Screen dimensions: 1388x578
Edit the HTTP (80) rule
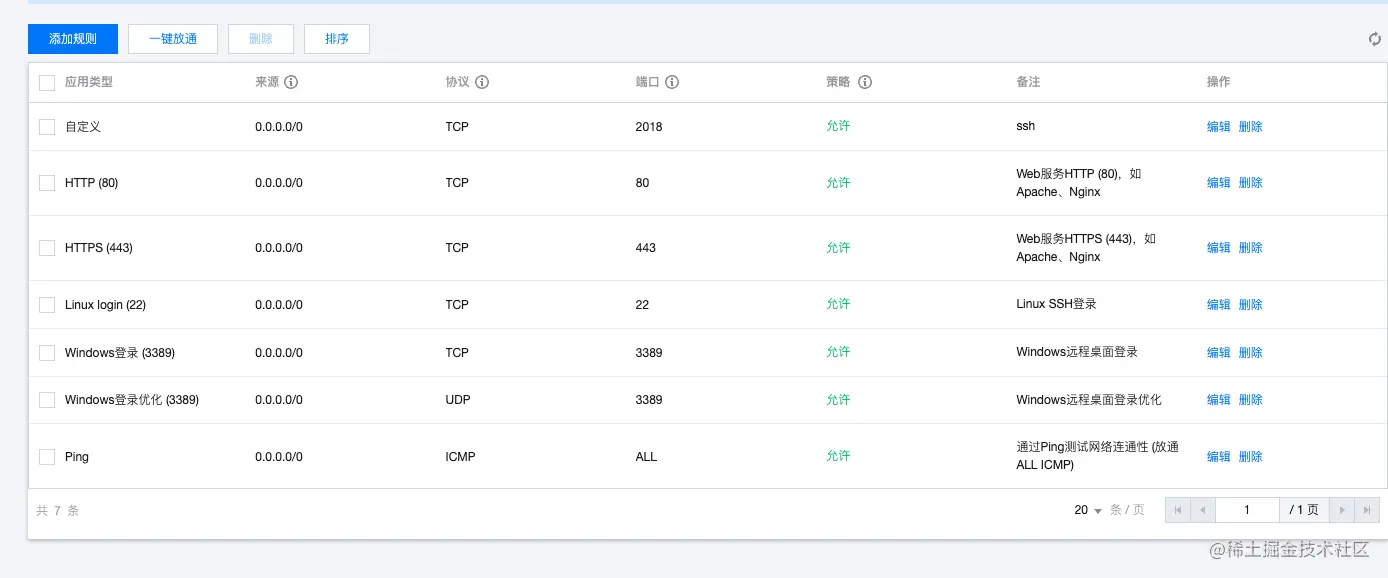(1219, 183)
